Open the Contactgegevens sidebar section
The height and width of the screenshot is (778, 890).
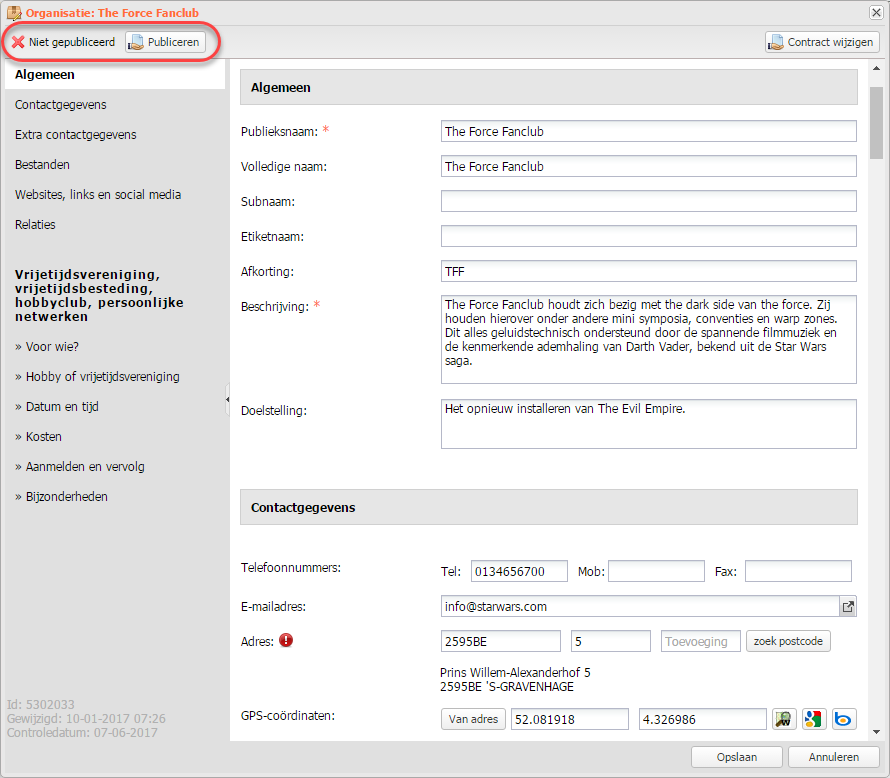(x=61, y=104)
